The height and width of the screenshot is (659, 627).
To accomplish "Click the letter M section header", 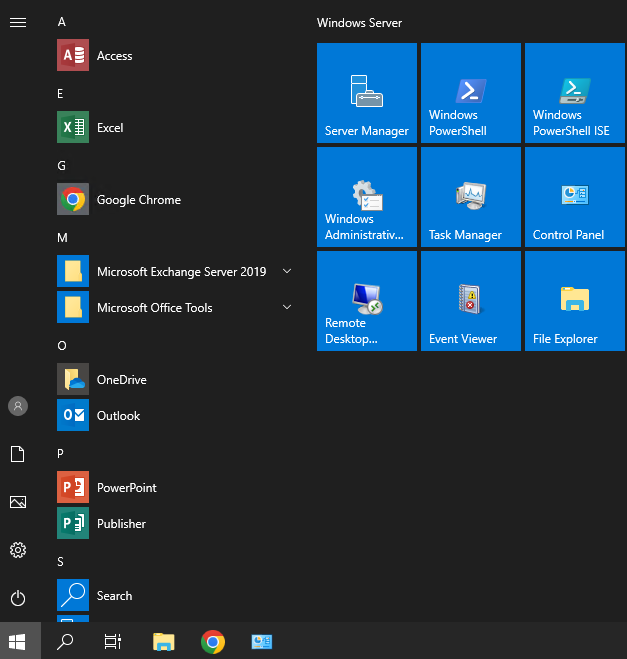I will tap(62, 238).
